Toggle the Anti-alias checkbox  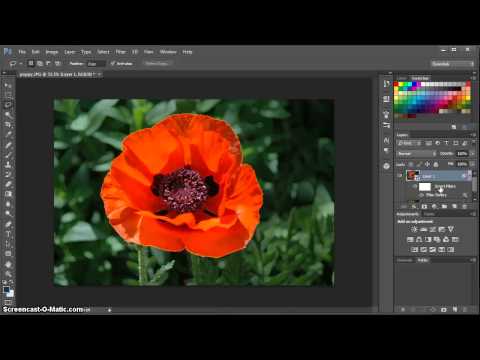click(x=113, y=63)
